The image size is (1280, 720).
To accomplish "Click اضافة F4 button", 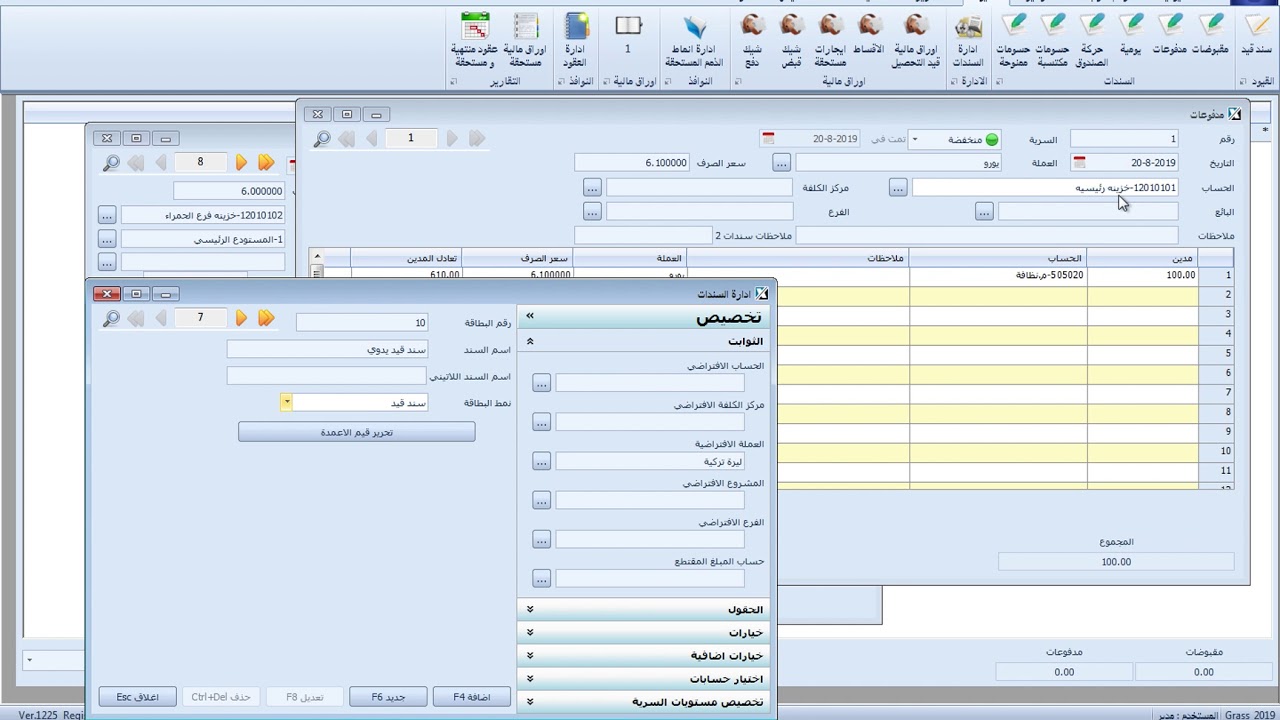I will click(x=472, y=697).
